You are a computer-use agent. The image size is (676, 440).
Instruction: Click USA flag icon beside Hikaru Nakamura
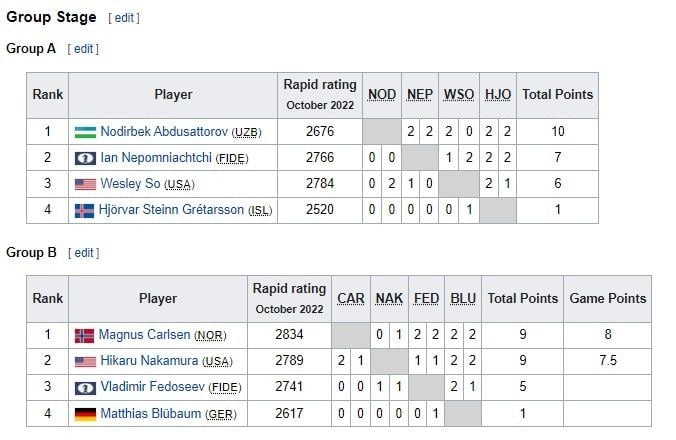pos(85,362)
